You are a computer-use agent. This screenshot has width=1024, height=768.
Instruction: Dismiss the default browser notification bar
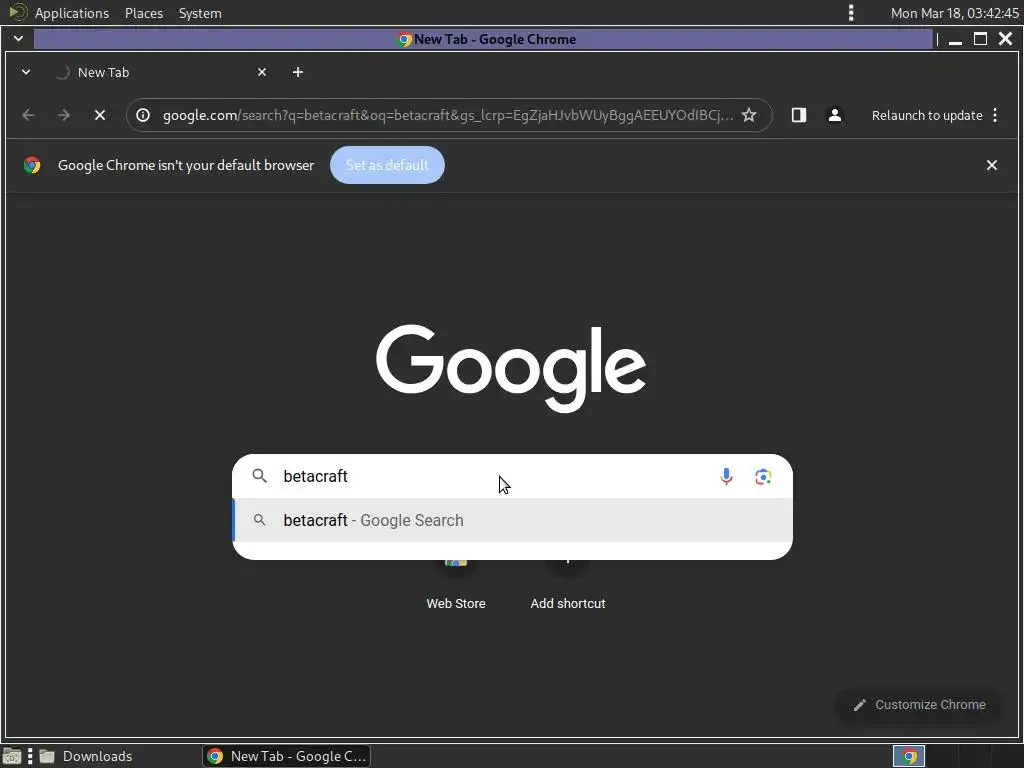[991, 165]
